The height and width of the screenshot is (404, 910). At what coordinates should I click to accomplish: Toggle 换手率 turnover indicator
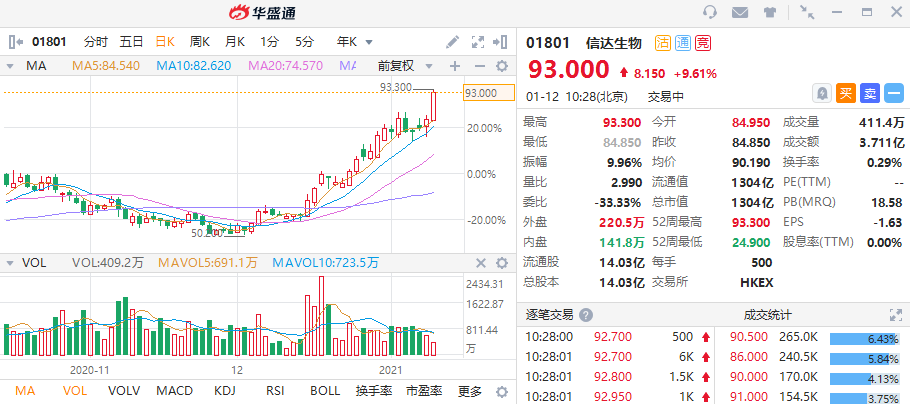374,391
